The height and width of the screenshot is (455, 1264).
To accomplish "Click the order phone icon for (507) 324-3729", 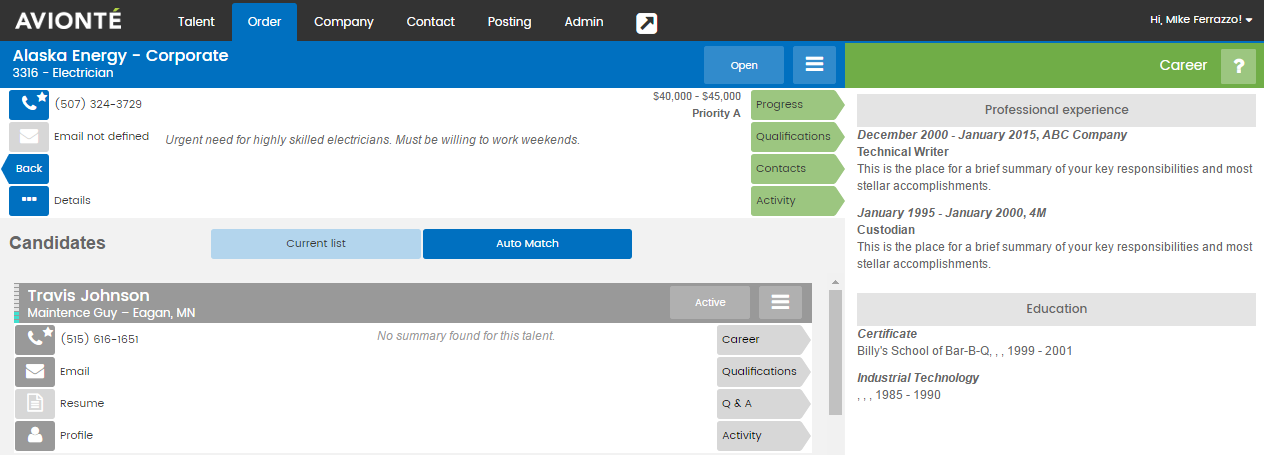I will 29,104.
